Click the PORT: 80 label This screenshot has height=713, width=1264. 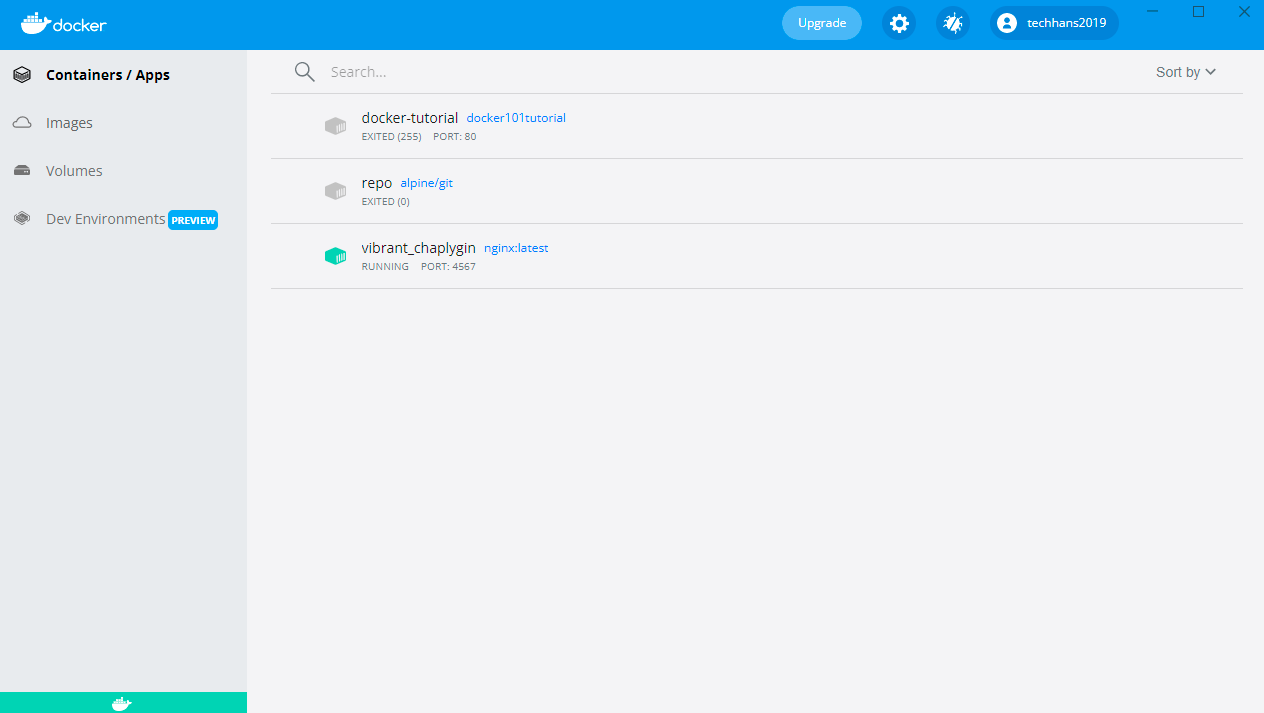click(455, 137)
